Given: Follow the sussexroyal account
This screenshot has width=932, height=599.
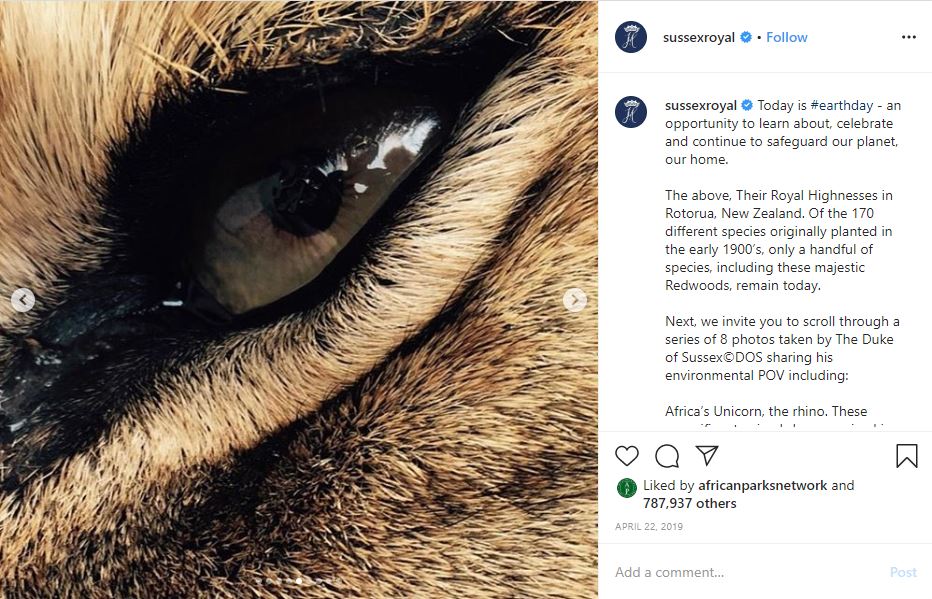Looking at the screenshot, I should click(787, 37).
